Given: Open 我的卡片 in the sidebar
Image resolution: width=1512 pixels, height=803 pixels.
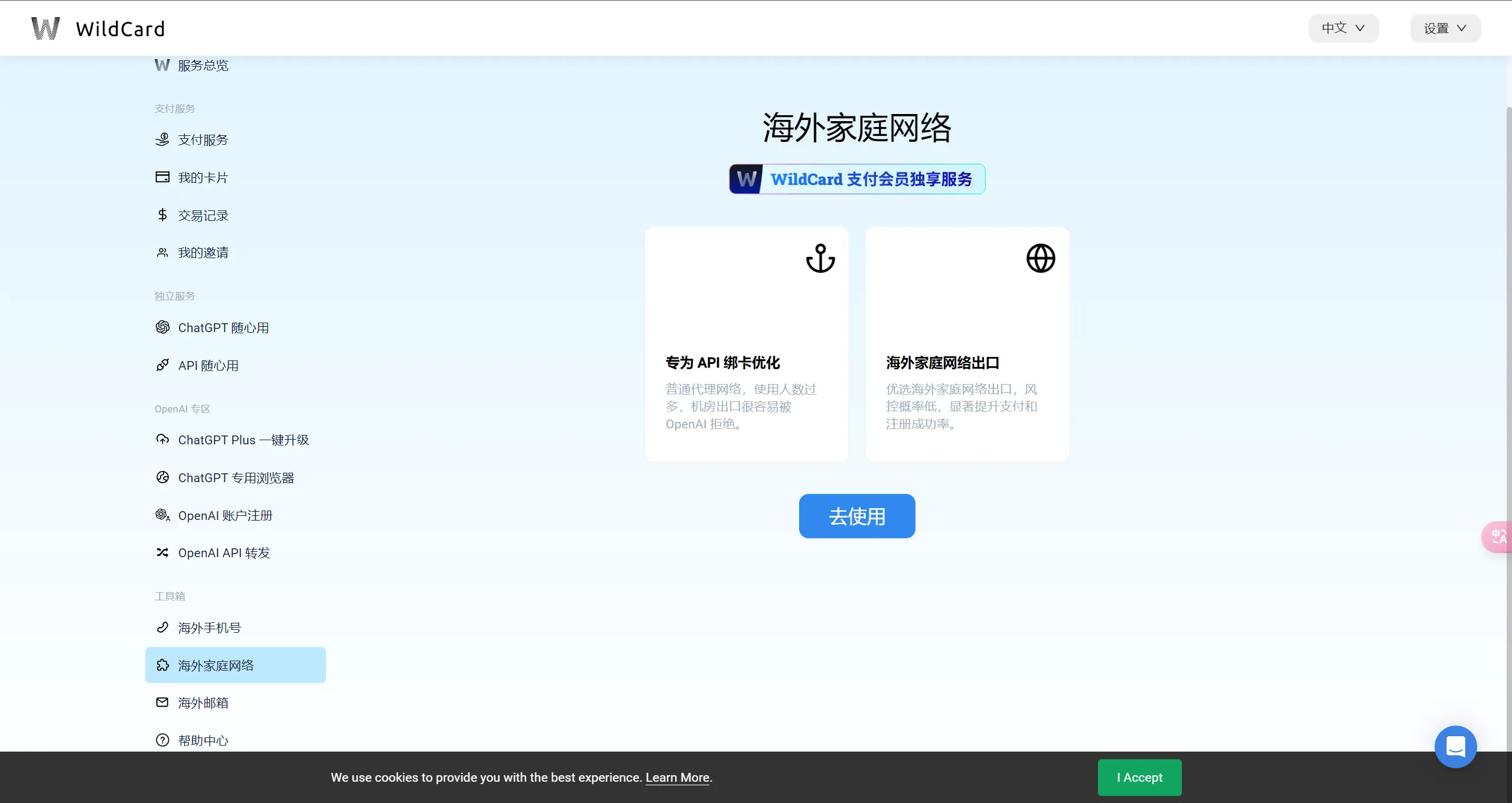Looking at the screenshot, I should pyautogui.click(x=203, y=177).
